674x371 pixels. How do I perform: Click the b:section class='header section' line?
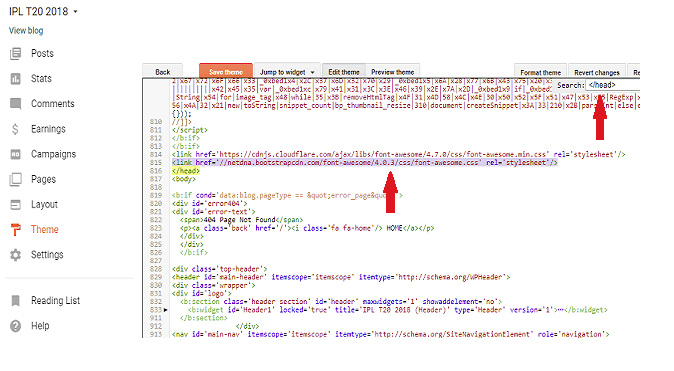pos(341,301)
